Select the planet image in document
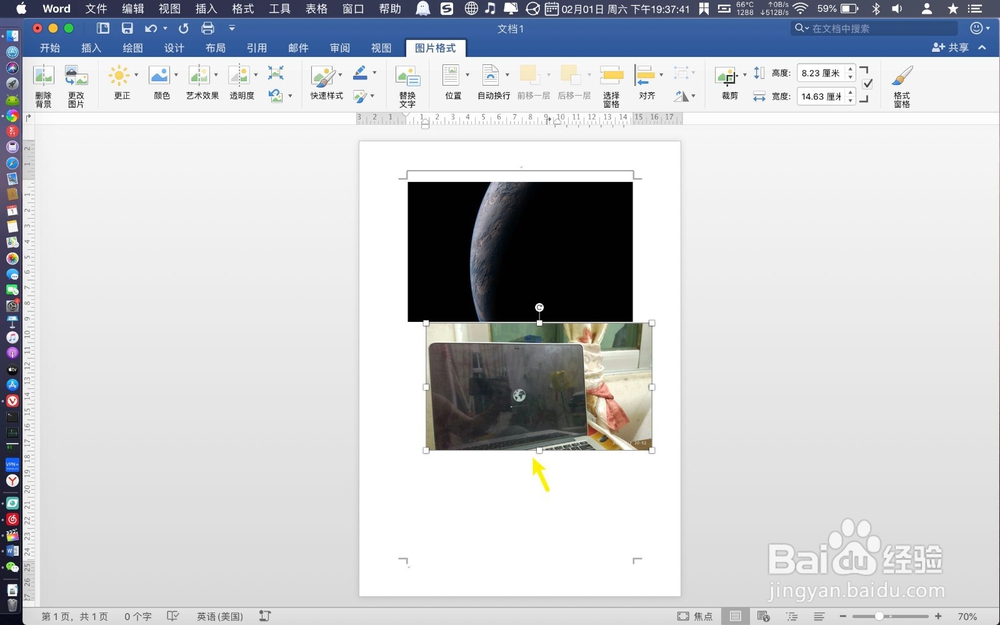Viewport: 1000px width, 625px height. [x=520, y=251]
